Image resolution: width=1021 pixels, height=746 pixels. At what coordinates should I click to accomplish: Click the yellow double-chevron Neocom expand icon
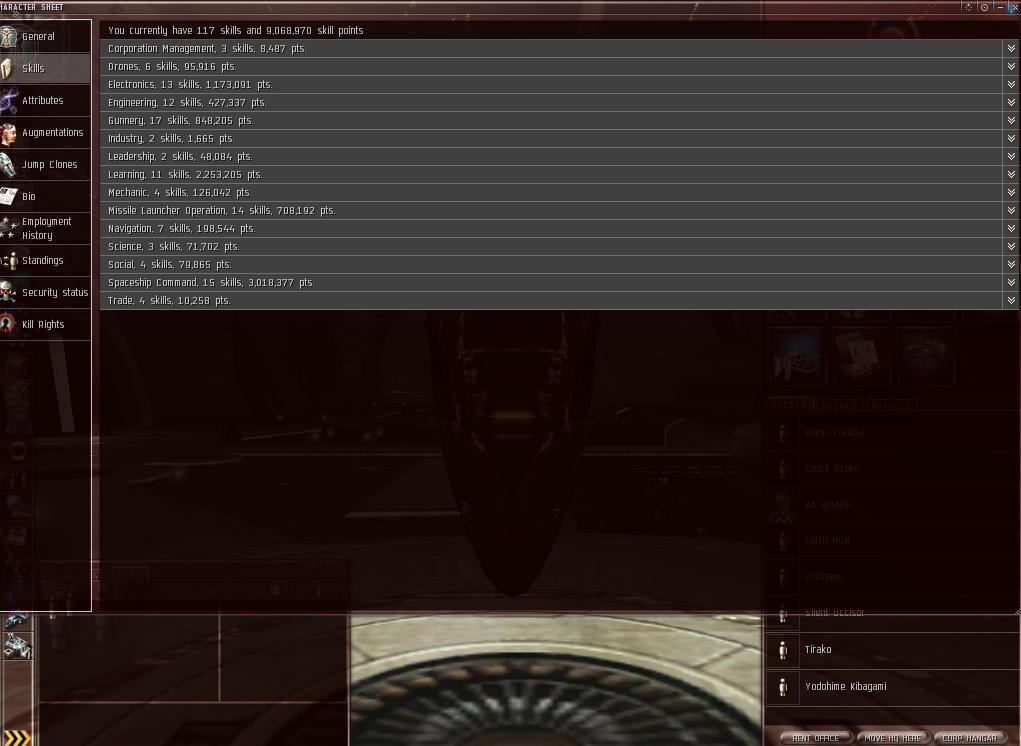coord(16,738)
